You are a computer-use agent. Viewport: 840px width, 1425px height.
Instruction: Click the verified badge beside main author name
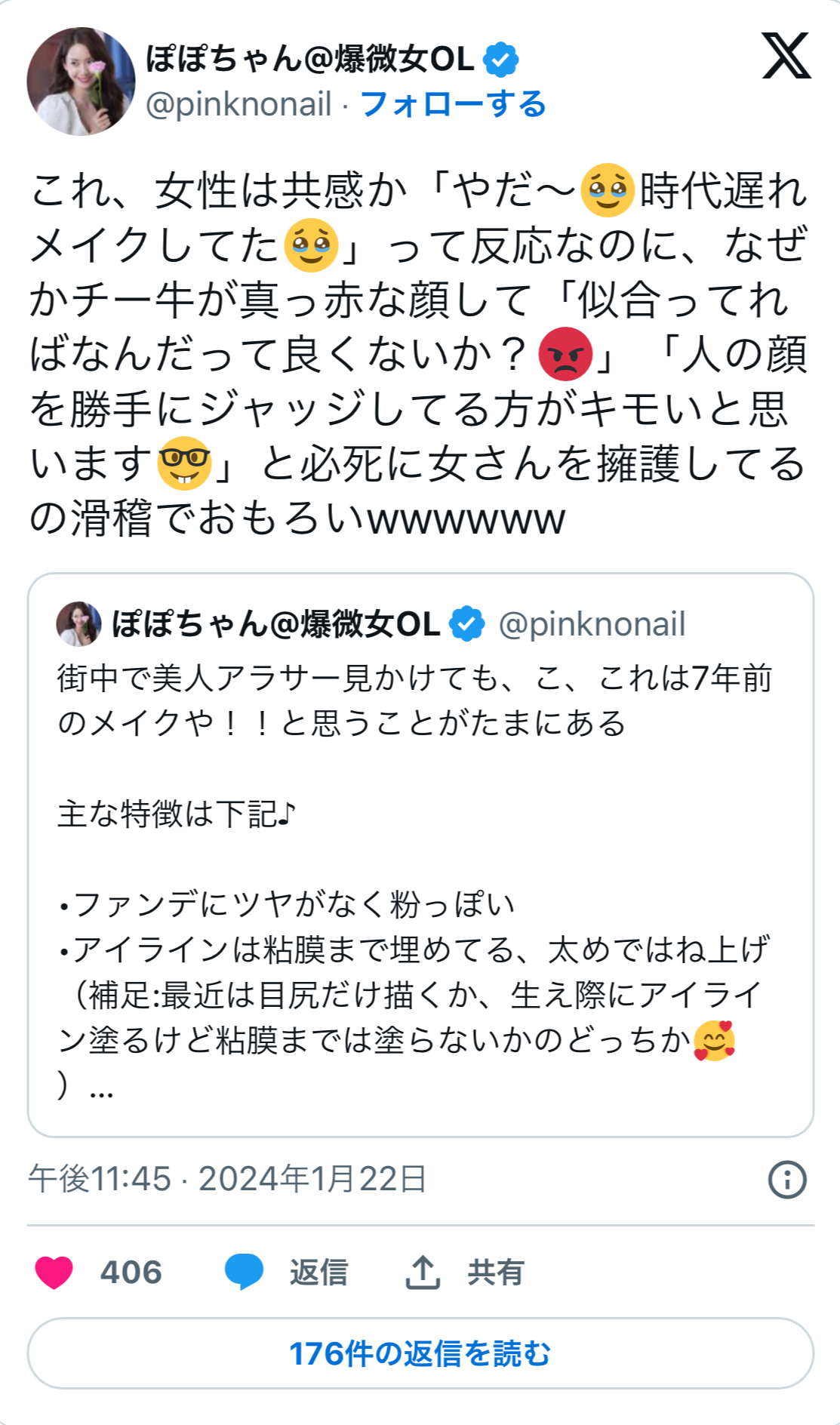500,60
